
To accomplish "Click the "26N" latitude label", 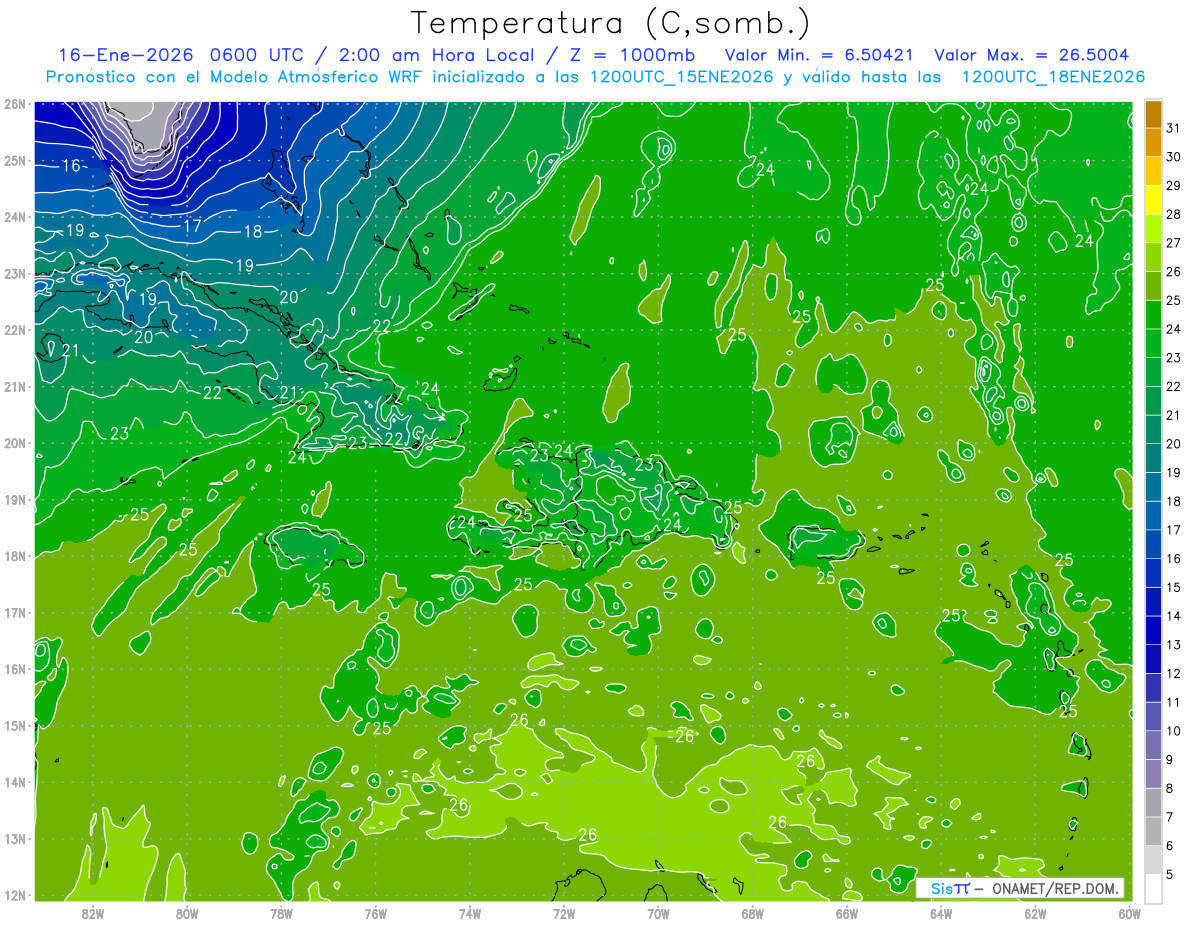I will [14, 104].
